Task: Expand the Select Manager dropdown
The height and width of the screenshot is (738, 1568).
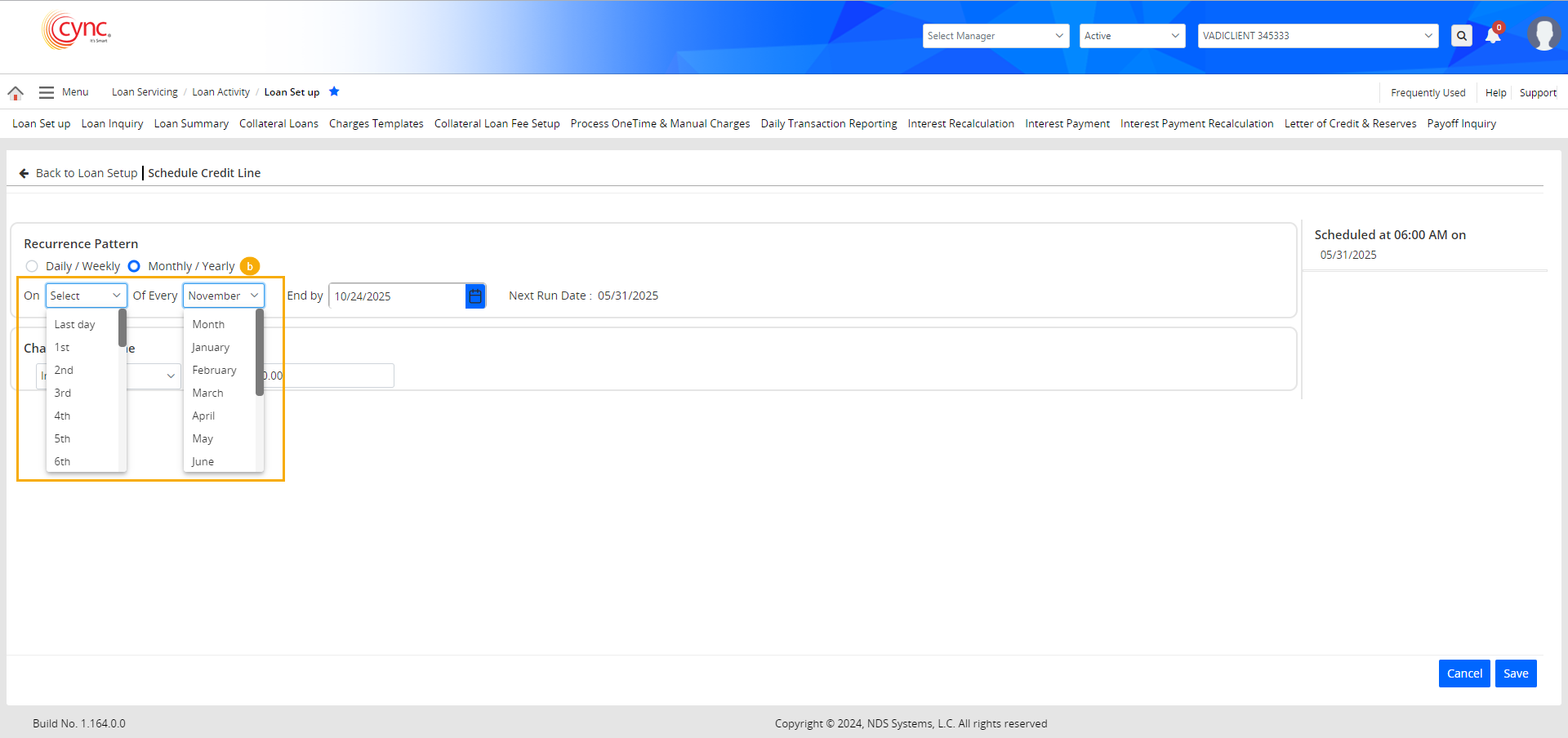Action: pos(996,36)
